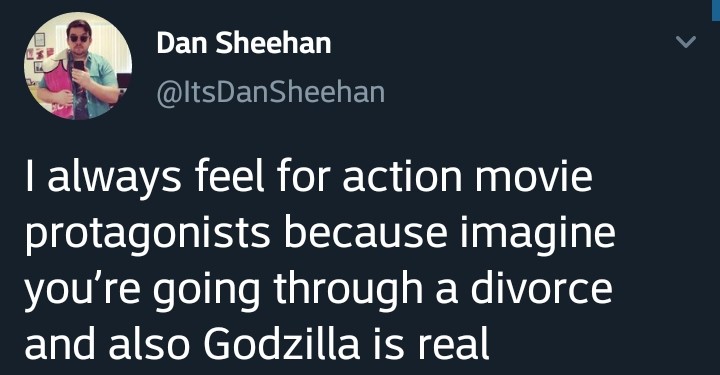Click the word 'imagine' in the tweet
Screen dimensions: 720x375
pos(538,235)
